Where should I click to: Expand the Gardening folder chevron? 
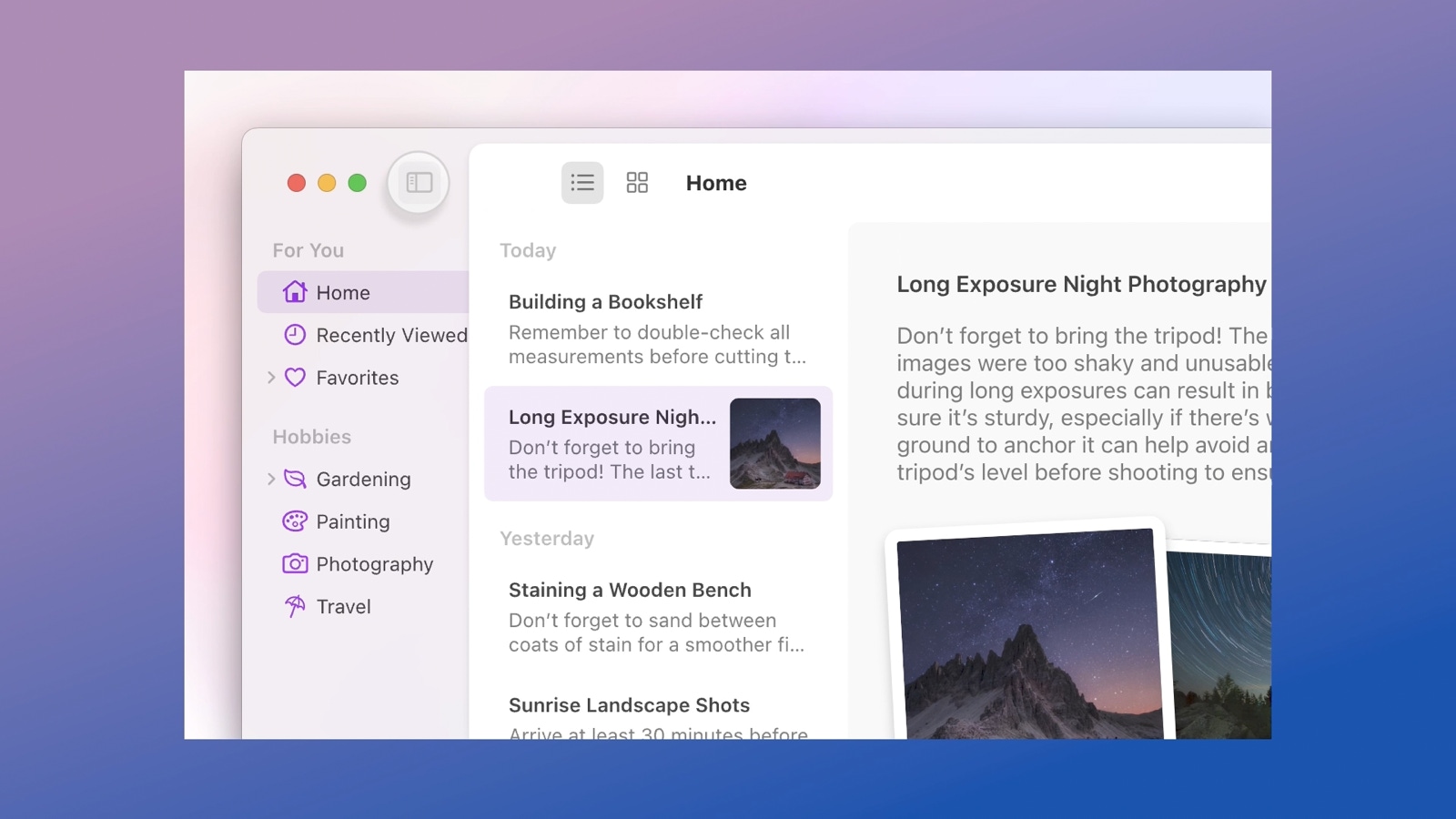click(271, 479)
